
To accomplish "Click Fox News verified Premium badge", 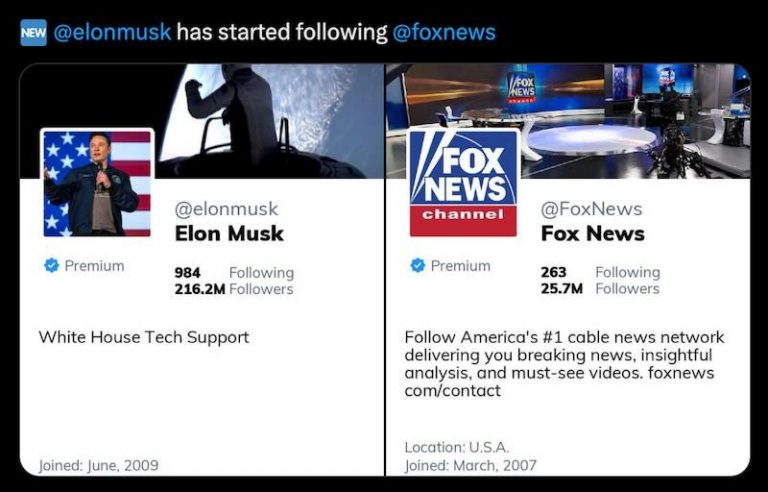I will 418,266.
